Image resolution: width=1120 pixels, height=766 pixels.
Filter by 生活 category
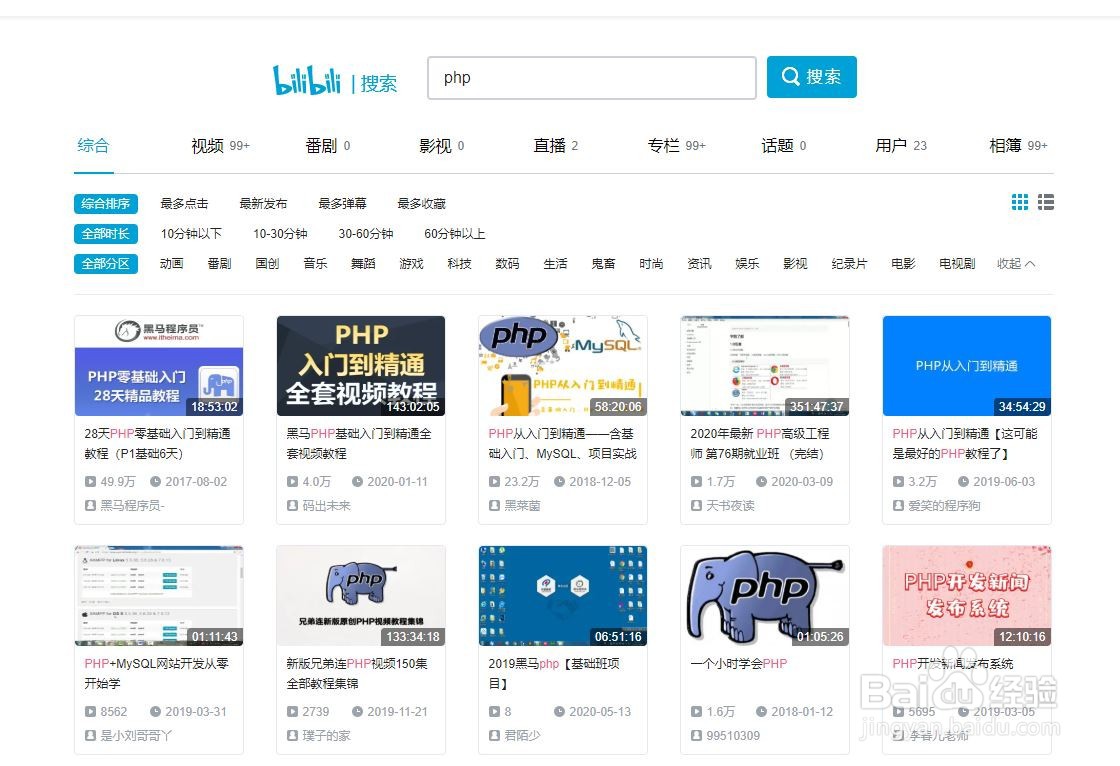555,264
